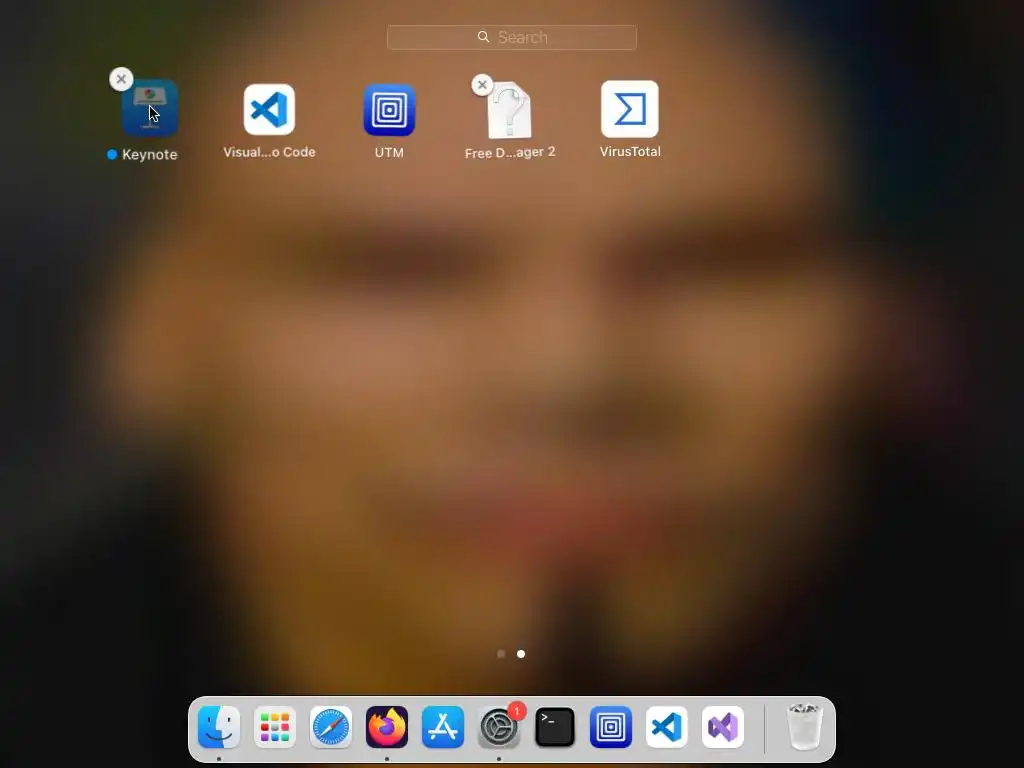Launch purple Visual Studio from Dock
Screen dimensions: 1024x768
[x=723, y=727]
